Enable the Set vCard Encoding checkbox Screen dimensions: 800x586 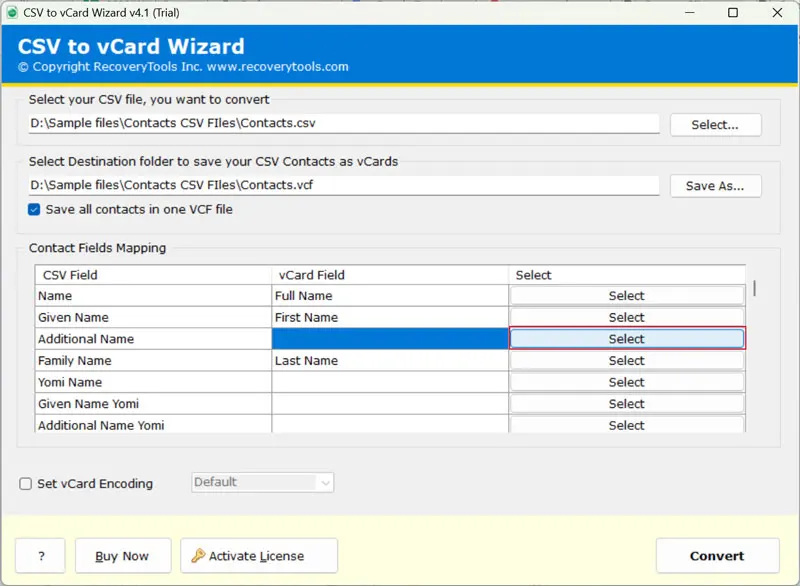click(26, 484)
